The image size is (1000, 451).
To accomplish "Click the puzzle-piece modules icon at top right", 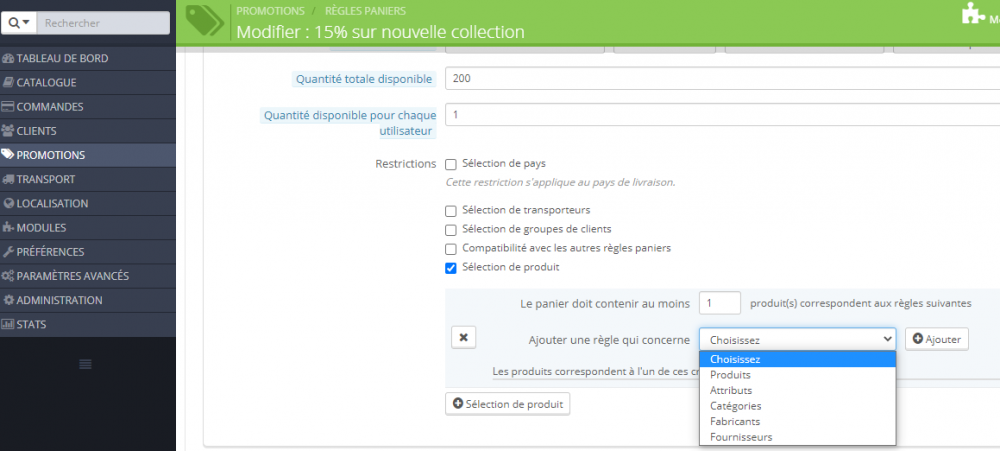I will tap(973, 13).
